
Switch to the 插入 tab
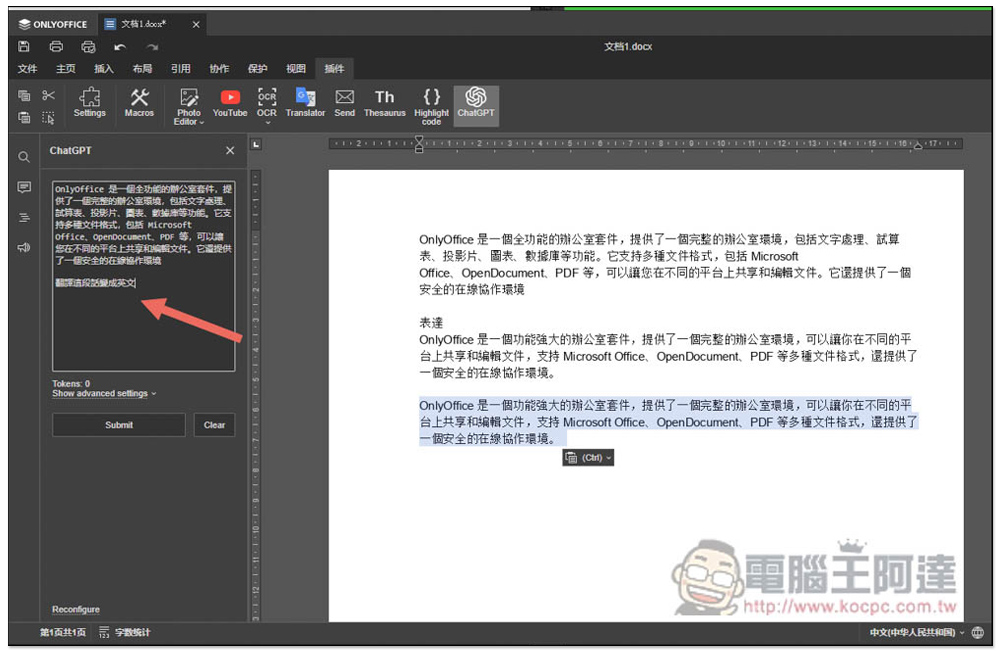pos(104,68)
